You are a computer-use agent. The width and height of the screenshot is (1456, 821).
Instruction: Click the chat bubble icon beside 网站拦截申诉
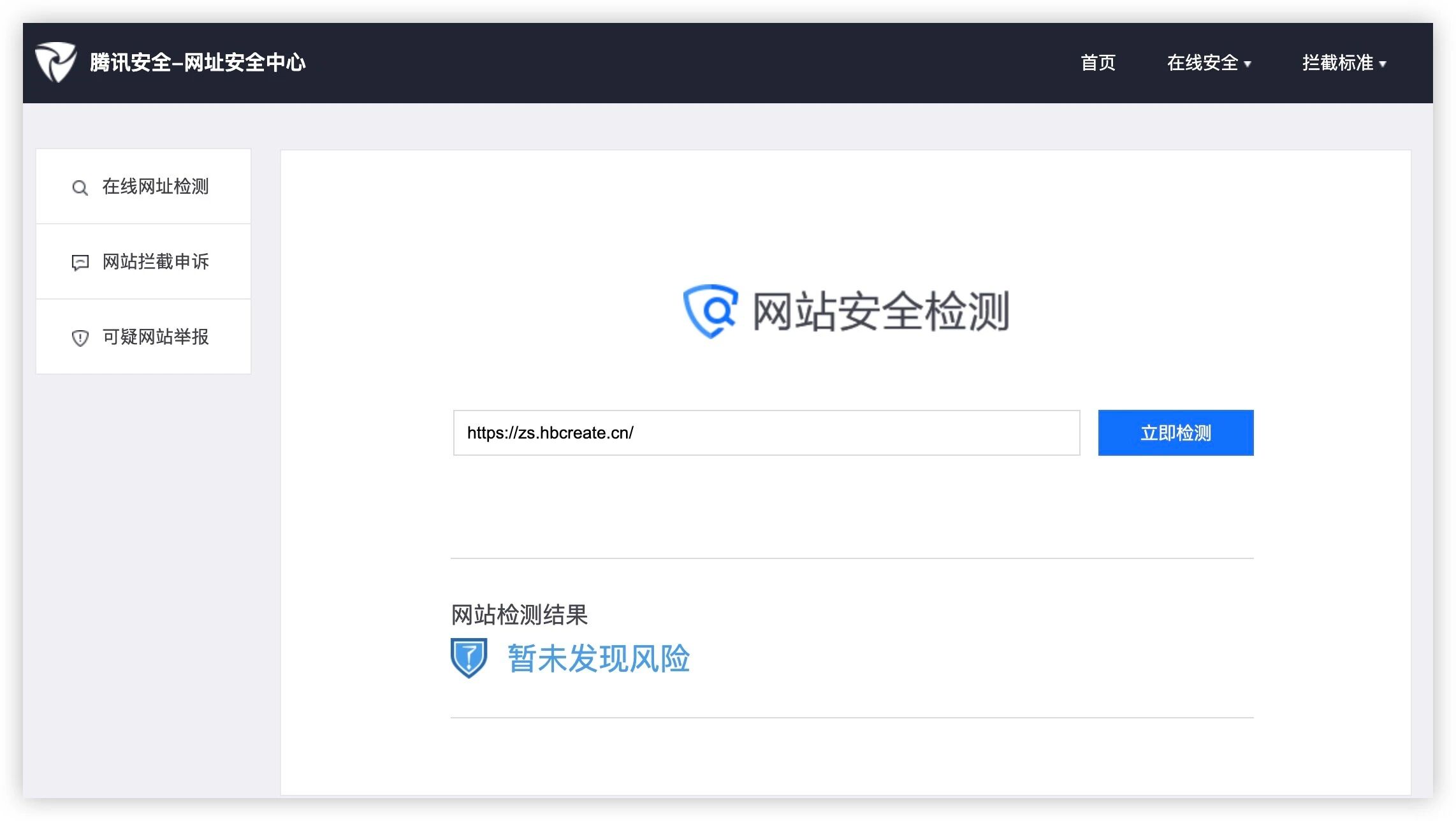click(80, 263)
